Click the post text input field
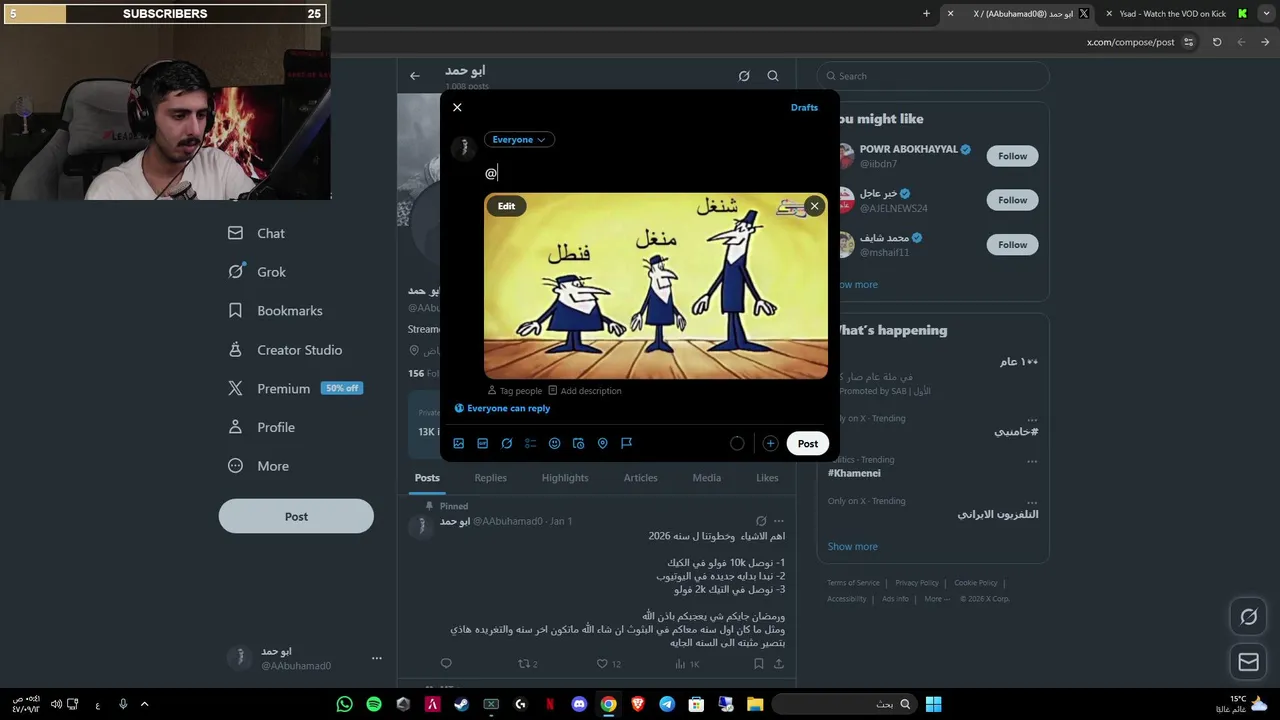This screenshot has height=720, width=1280. 655,173
